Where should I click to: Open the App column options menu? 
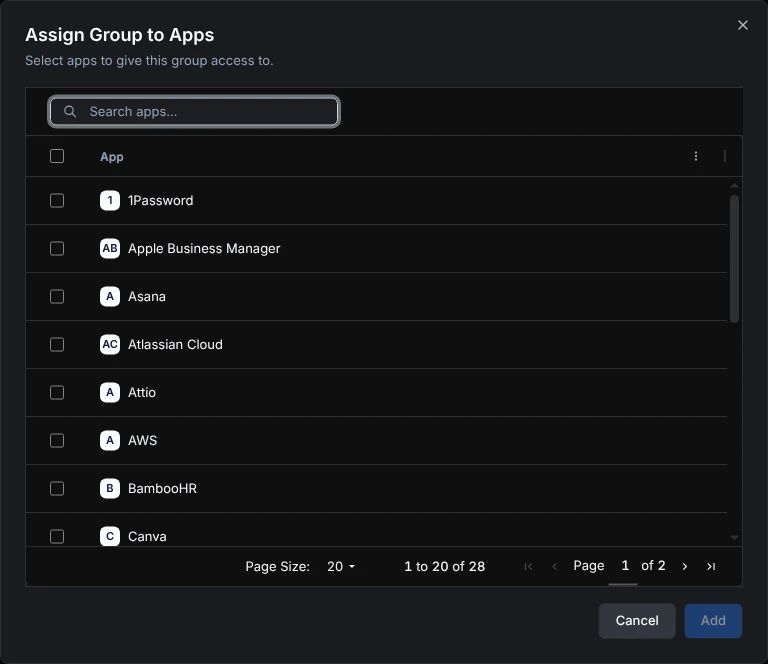(x=696, y=156)
